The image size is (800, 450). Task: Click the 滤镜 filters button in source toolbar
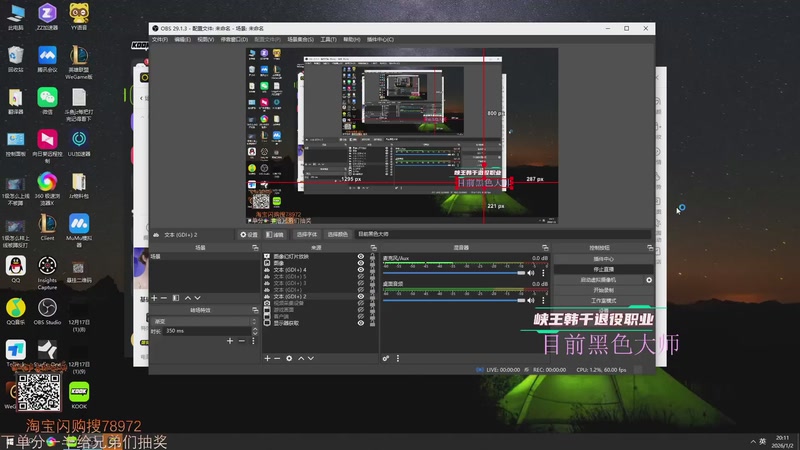274,234
